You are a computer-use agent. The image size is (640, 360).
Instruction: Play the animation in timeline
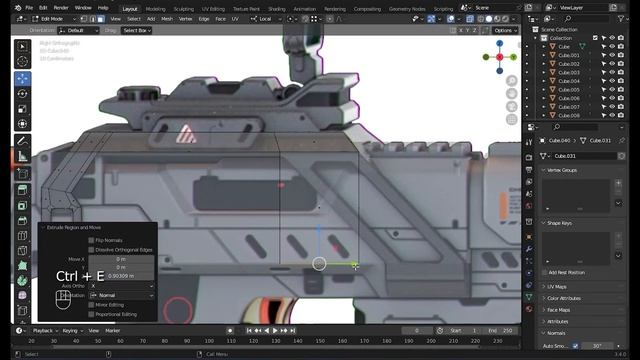(x=275, y=331)
